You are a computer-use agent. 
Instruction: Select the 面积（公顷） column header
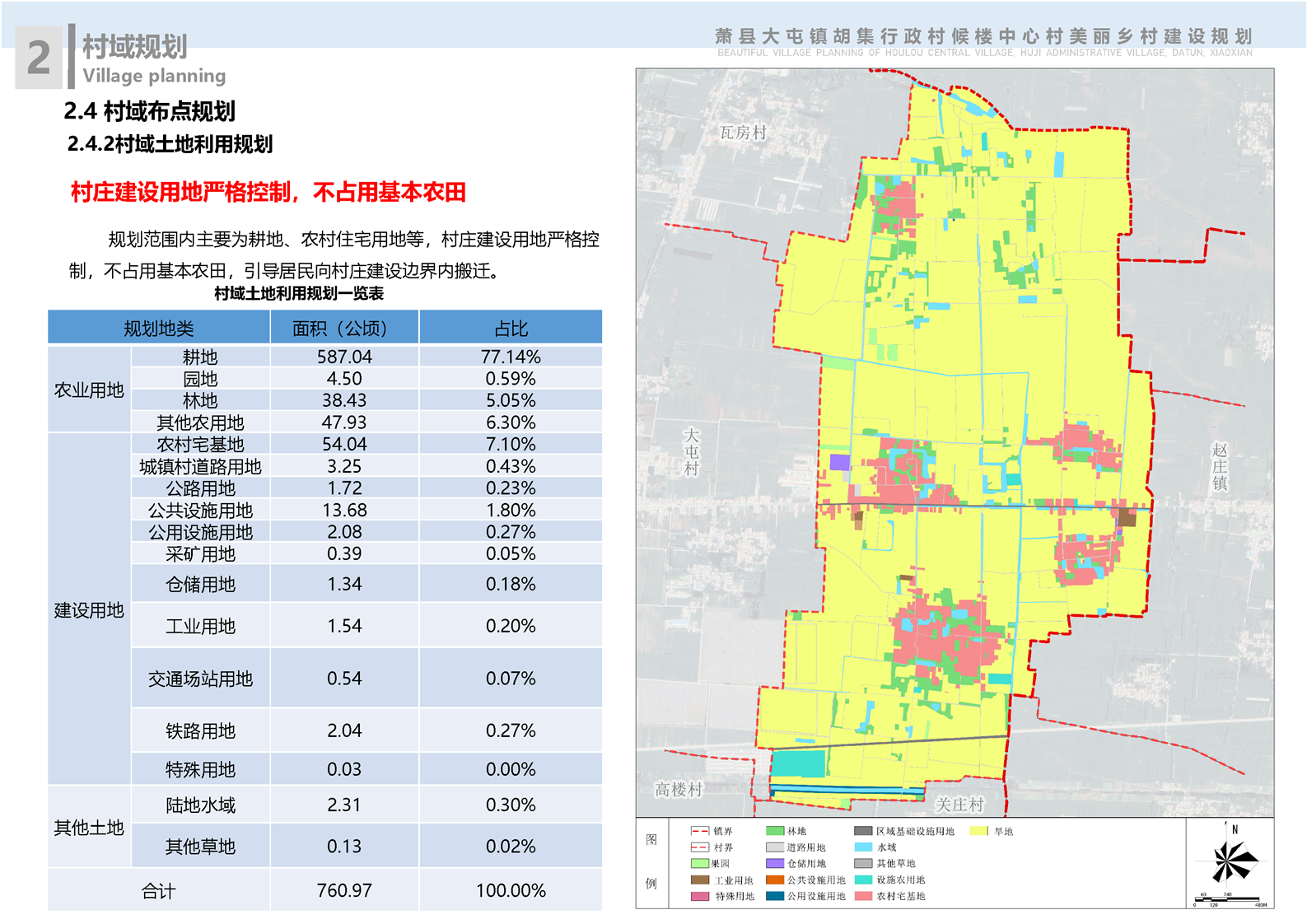[x=344, y=328]
